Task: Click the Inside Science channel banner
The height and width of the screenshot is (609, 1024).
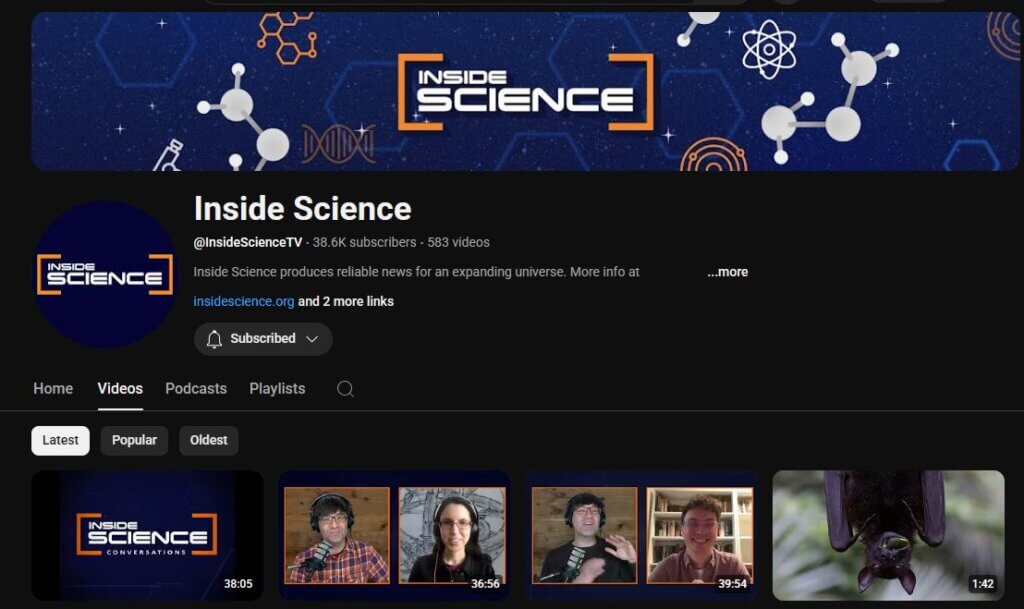Action: click(526, 91)
